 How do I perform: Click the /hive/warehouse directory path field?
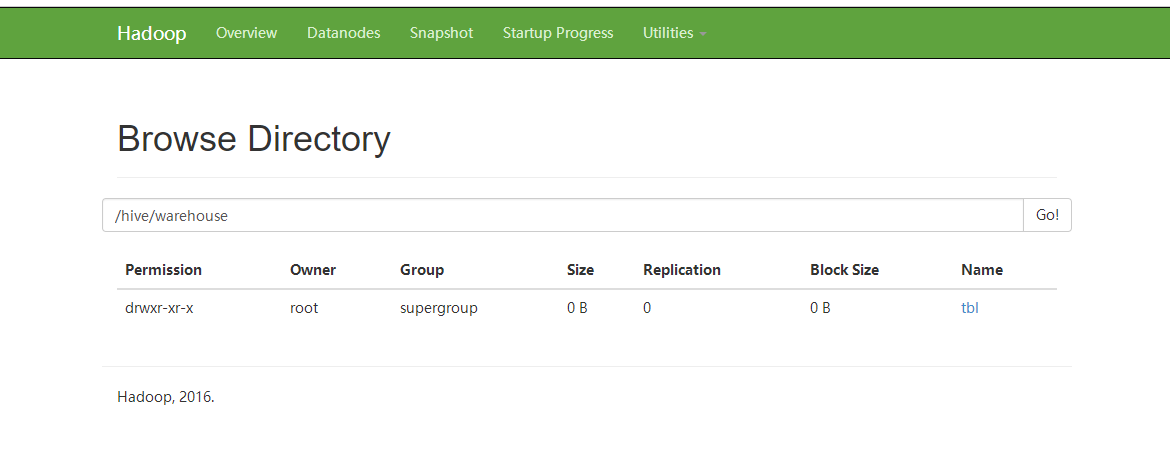[x=562, y=215]
